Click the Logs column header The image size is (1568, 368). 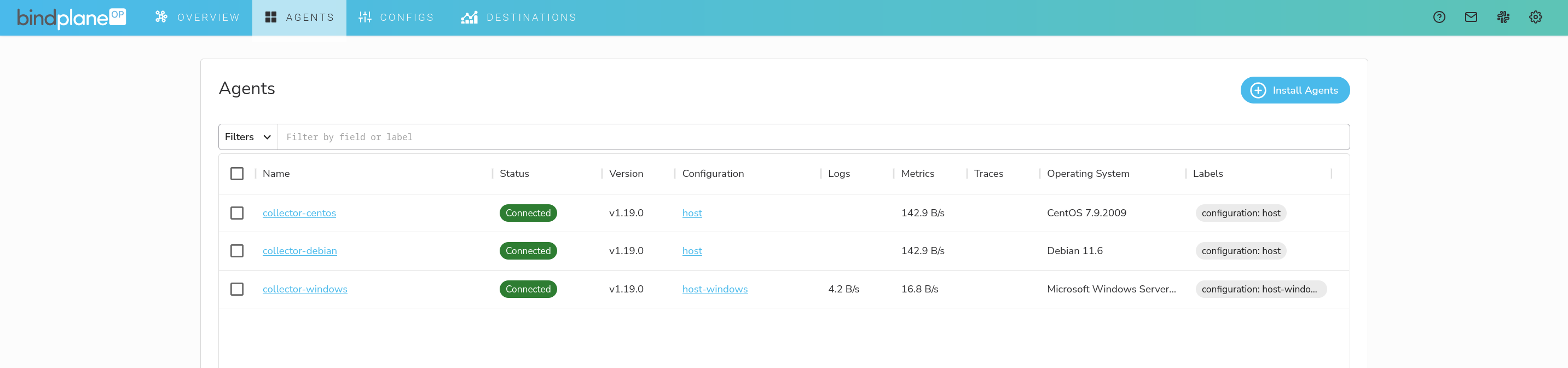[839, 174]
